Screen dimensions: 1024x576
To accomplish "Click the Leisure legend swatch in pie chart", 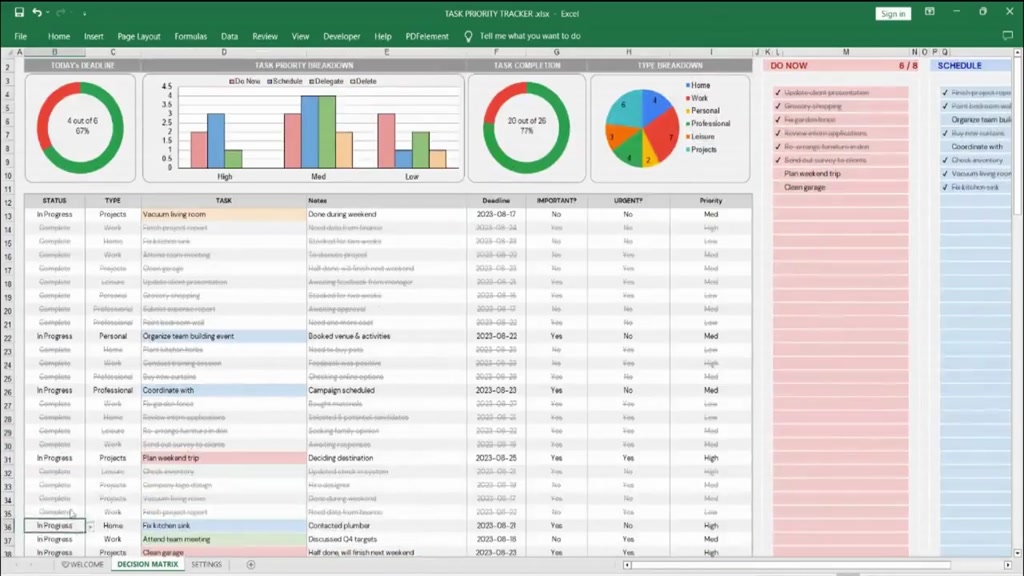I will [x=688, y=136].
